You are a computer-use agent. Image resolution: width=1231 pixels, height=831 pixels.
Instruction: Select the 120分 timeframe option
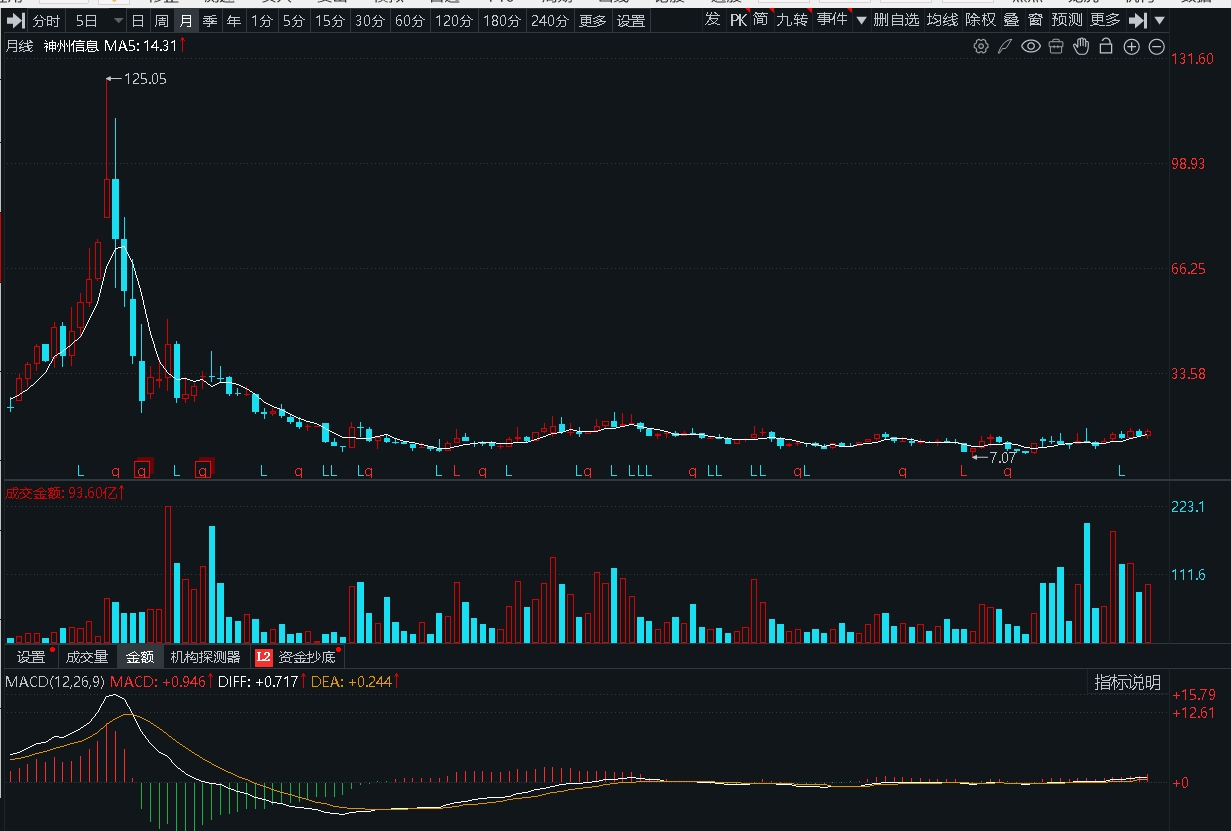point(453,20)
